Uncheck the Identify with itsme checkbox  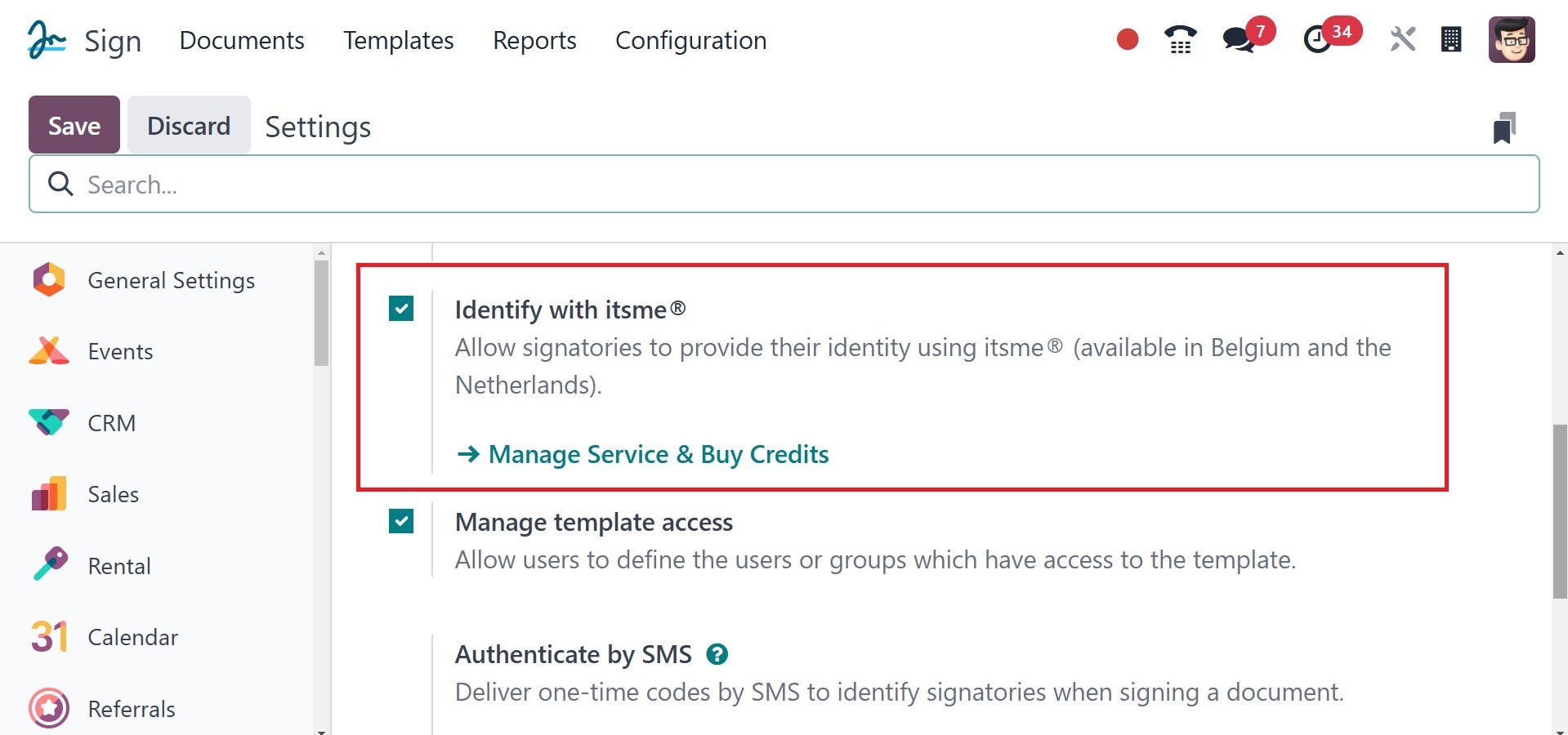401,309
